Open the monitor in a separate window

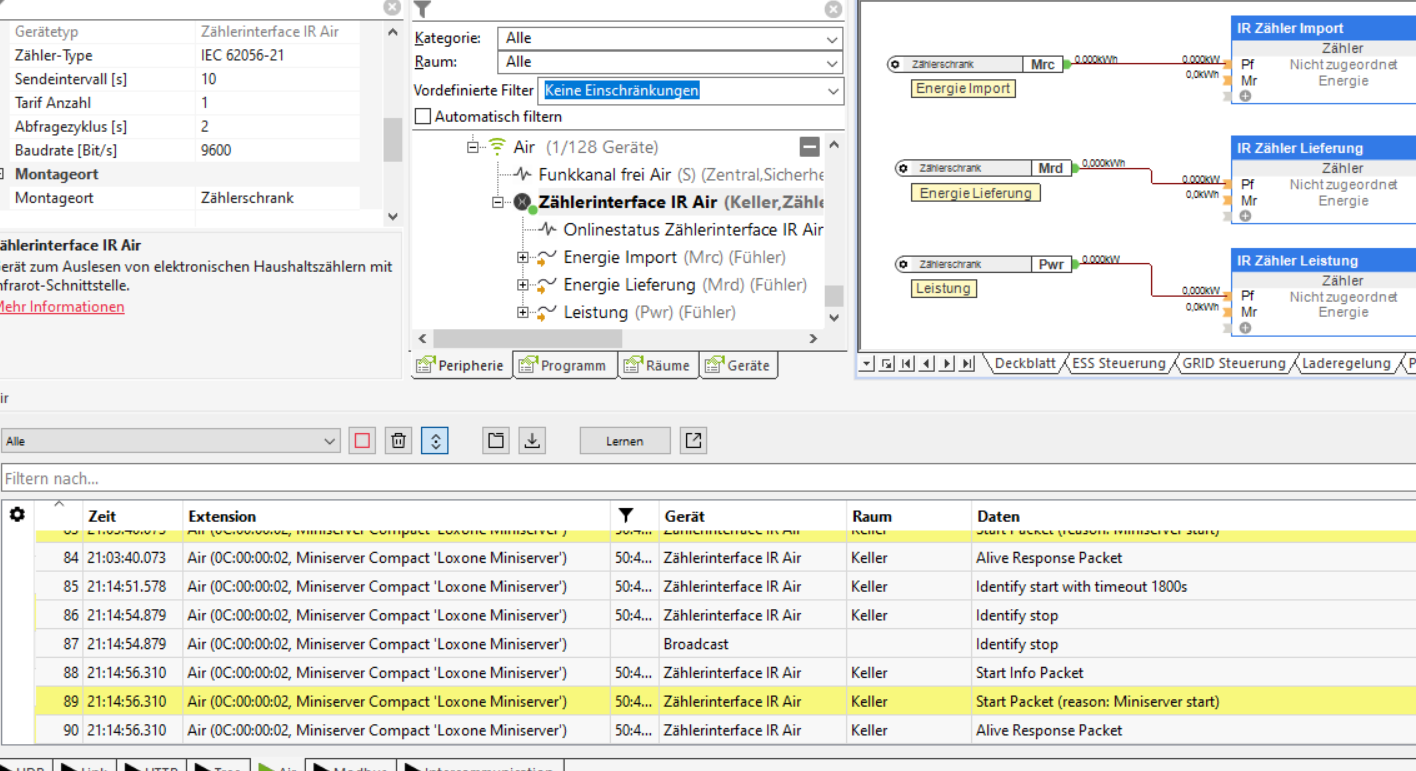click(693, 441)
